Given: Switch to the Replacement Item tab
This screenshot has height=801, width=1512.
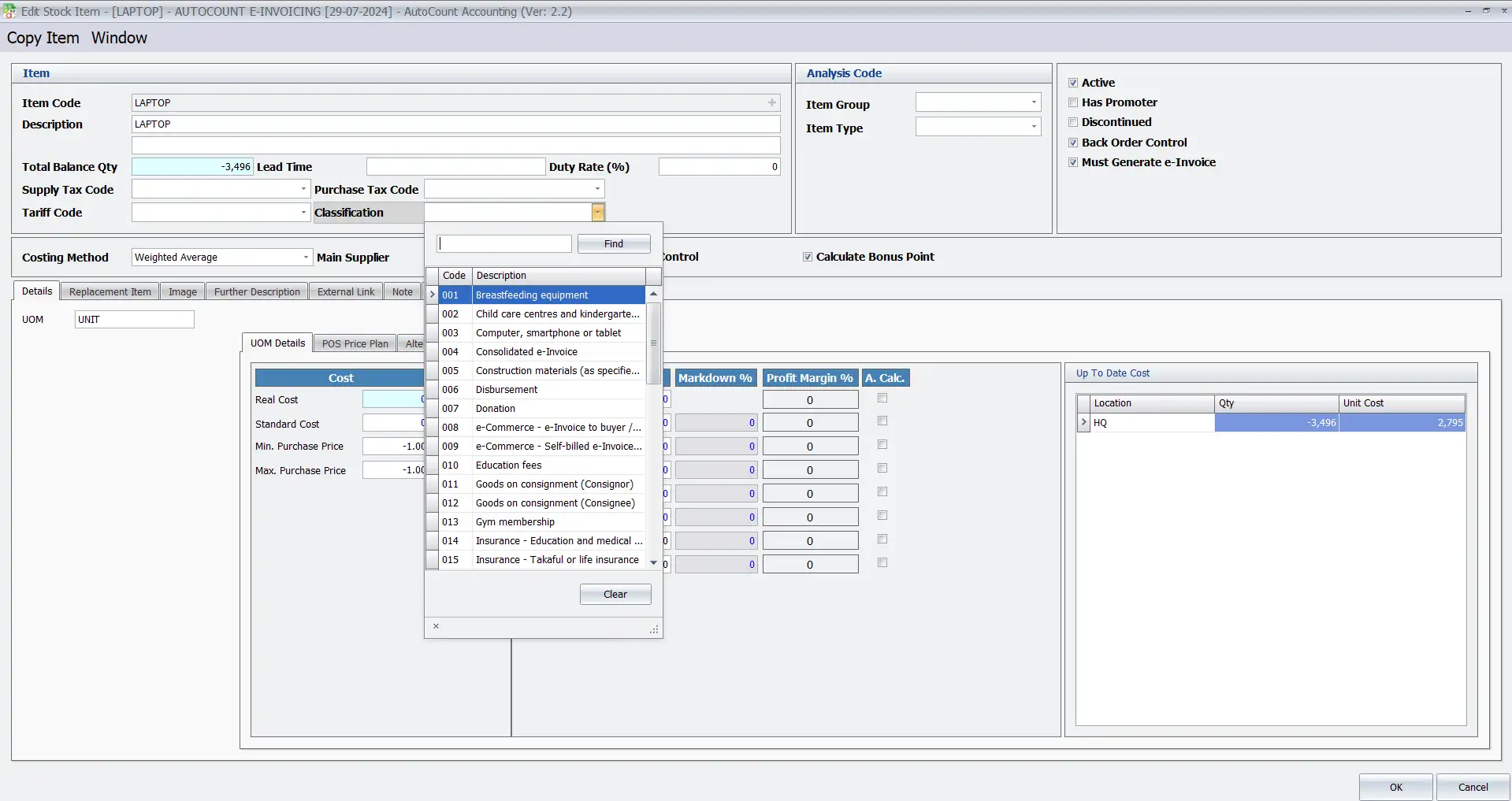Looking at the screenshot, I should [109, 291].
